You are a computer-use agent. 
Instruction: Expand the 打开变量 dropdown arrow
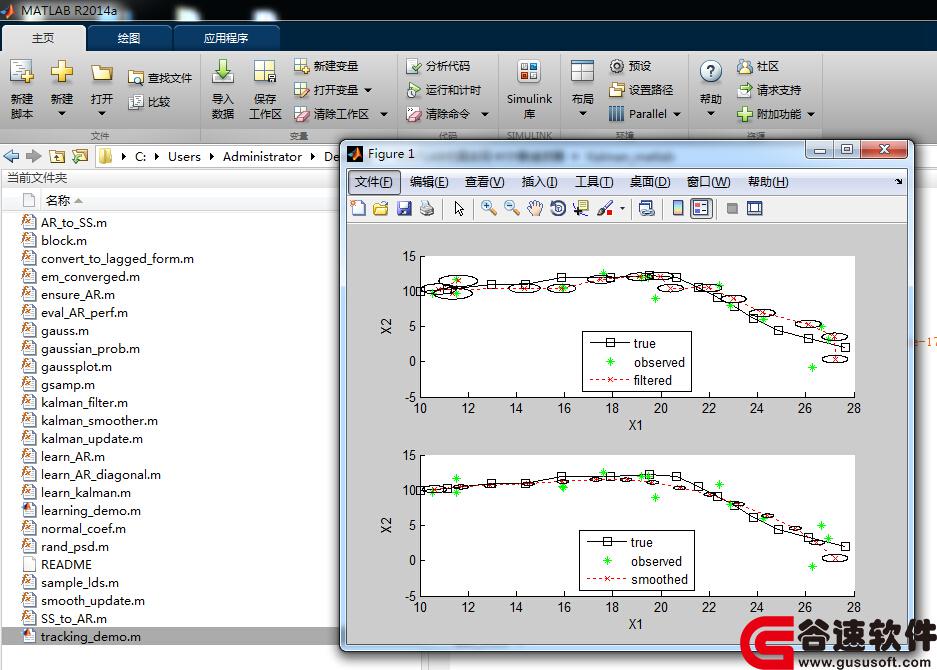coord(368,90)
